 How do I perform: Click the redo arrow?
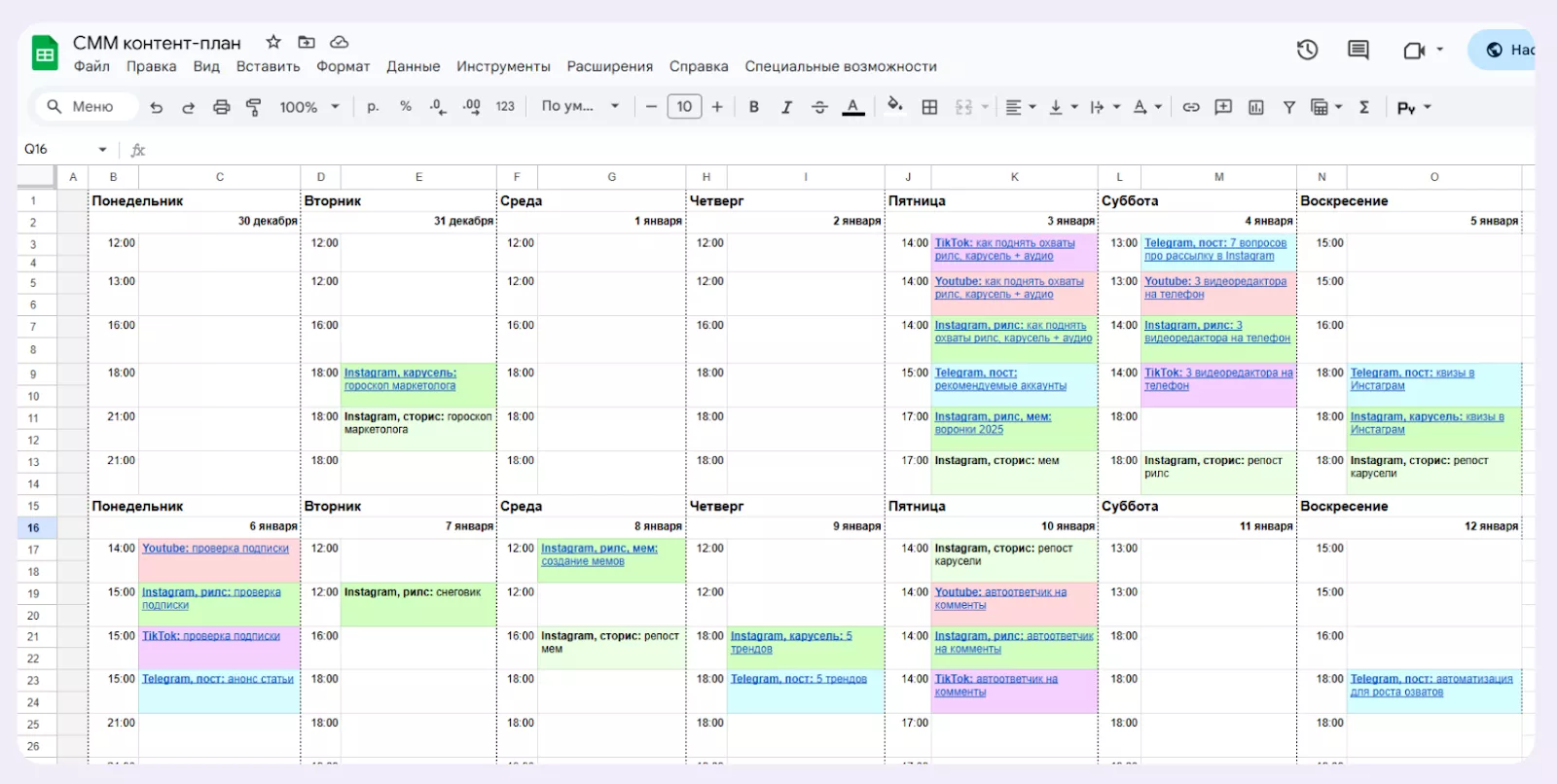[189, 107]
